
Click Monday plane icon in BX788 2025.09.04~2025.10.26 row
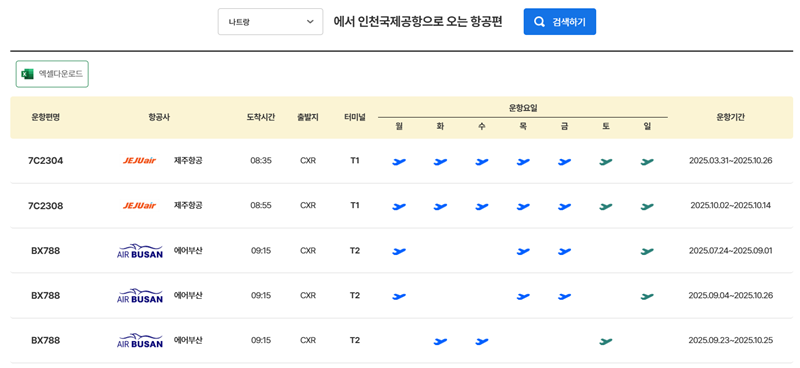point(399,296)
